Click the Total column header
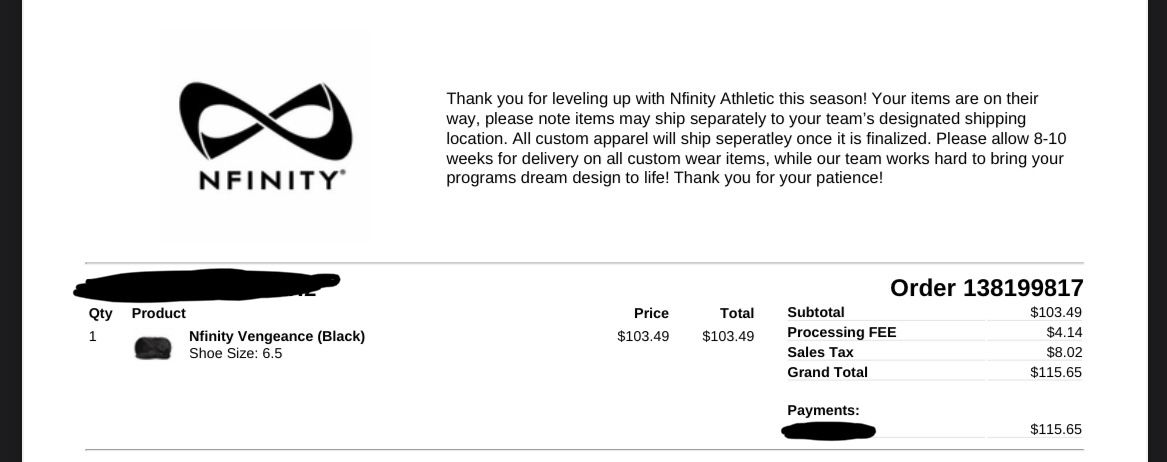Screen dimensions: 1167x462 coord(737,313)
